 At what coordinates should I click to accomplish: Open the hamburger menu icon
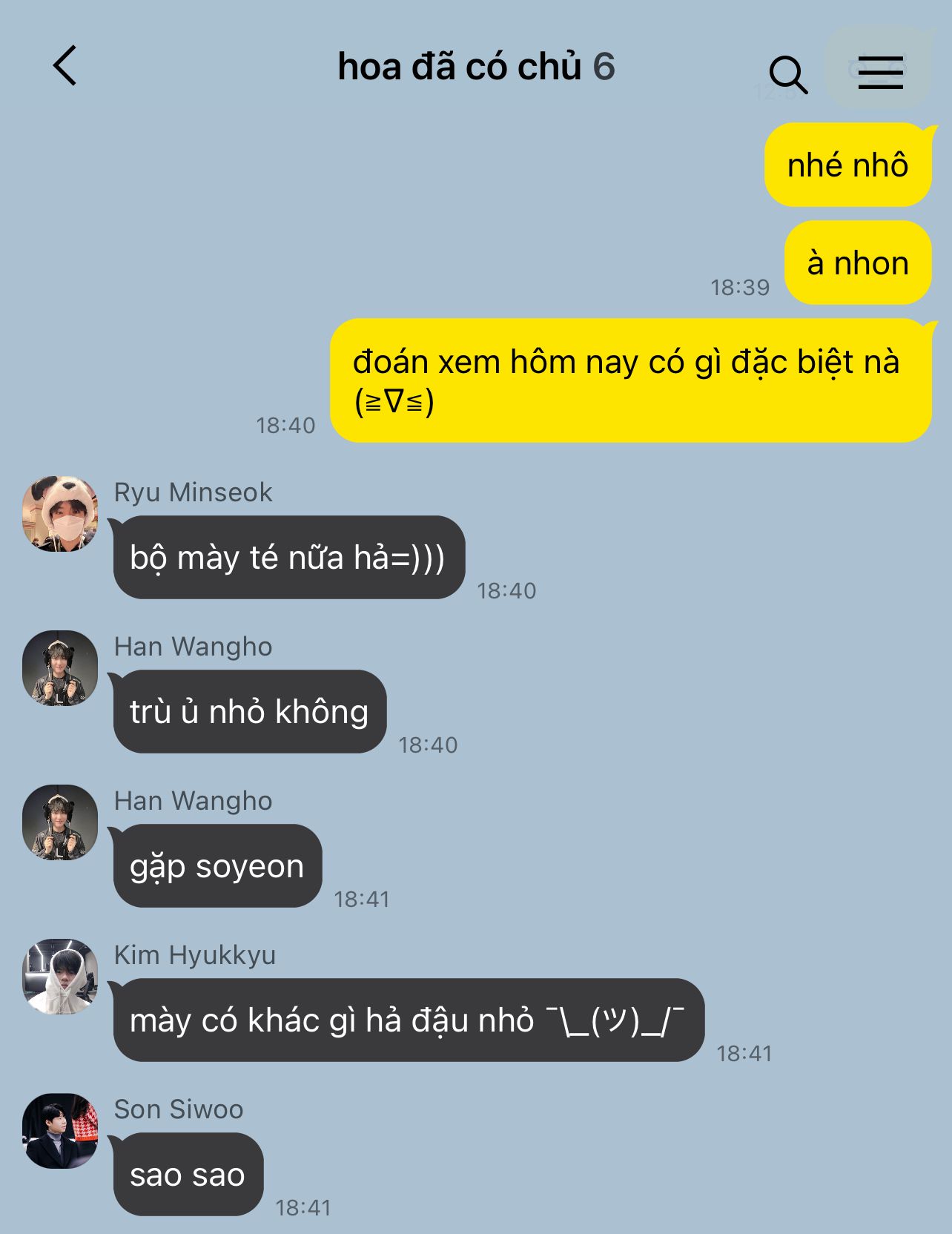pos(880,72)
